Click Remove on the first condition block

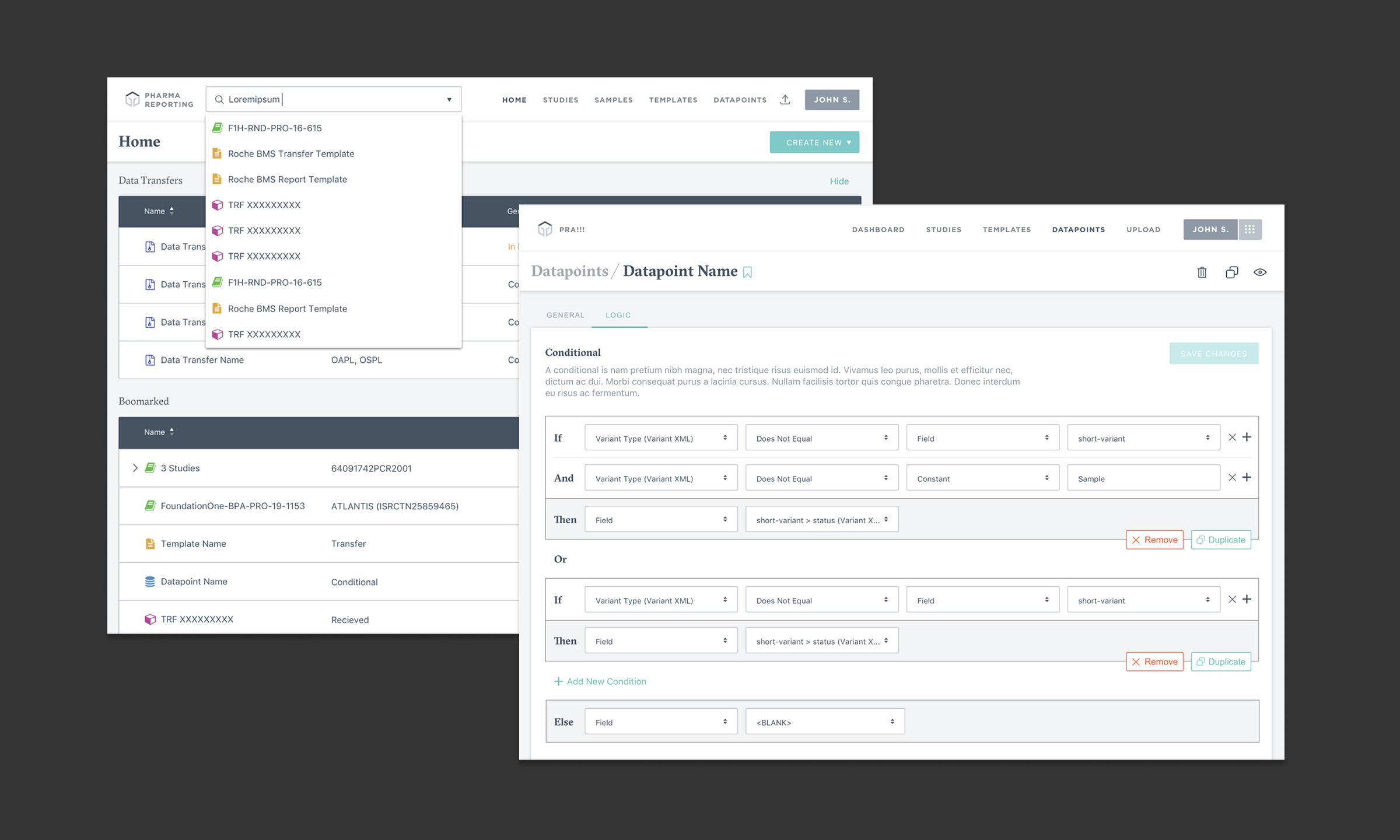point(1154,540)
